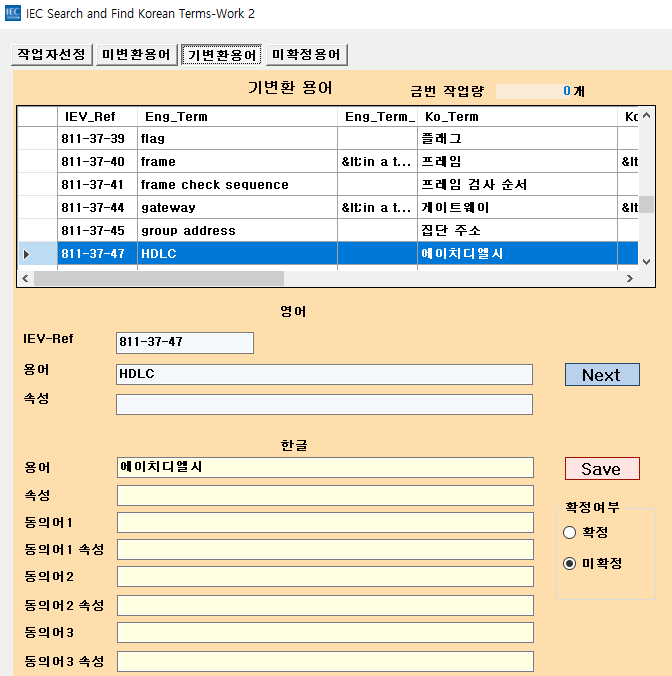The image size is (672, 676).
Task: Open the 작업자선정 tab
Action: (x=52, y=55)
